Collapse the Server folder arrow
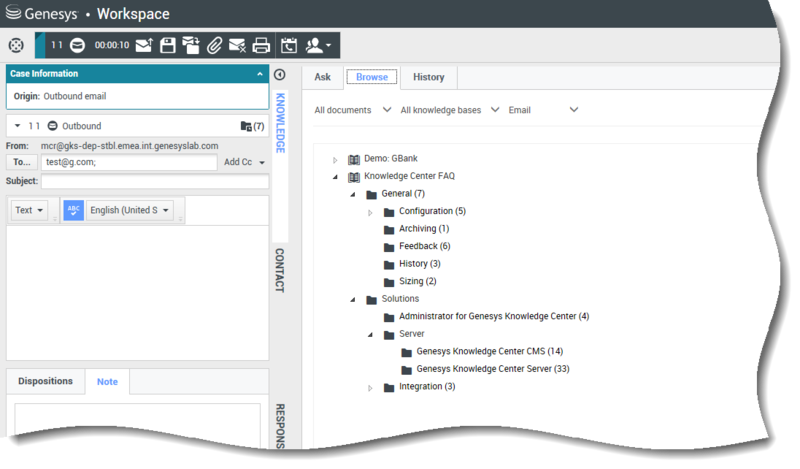 [370, 335]
